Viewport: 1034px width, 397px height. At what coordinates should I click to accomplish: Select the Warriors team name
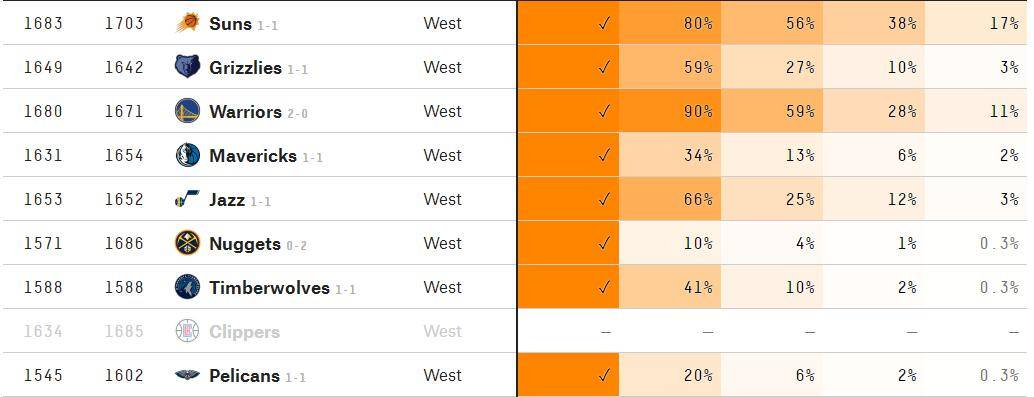pyautogui.click(x=245, y=111)
